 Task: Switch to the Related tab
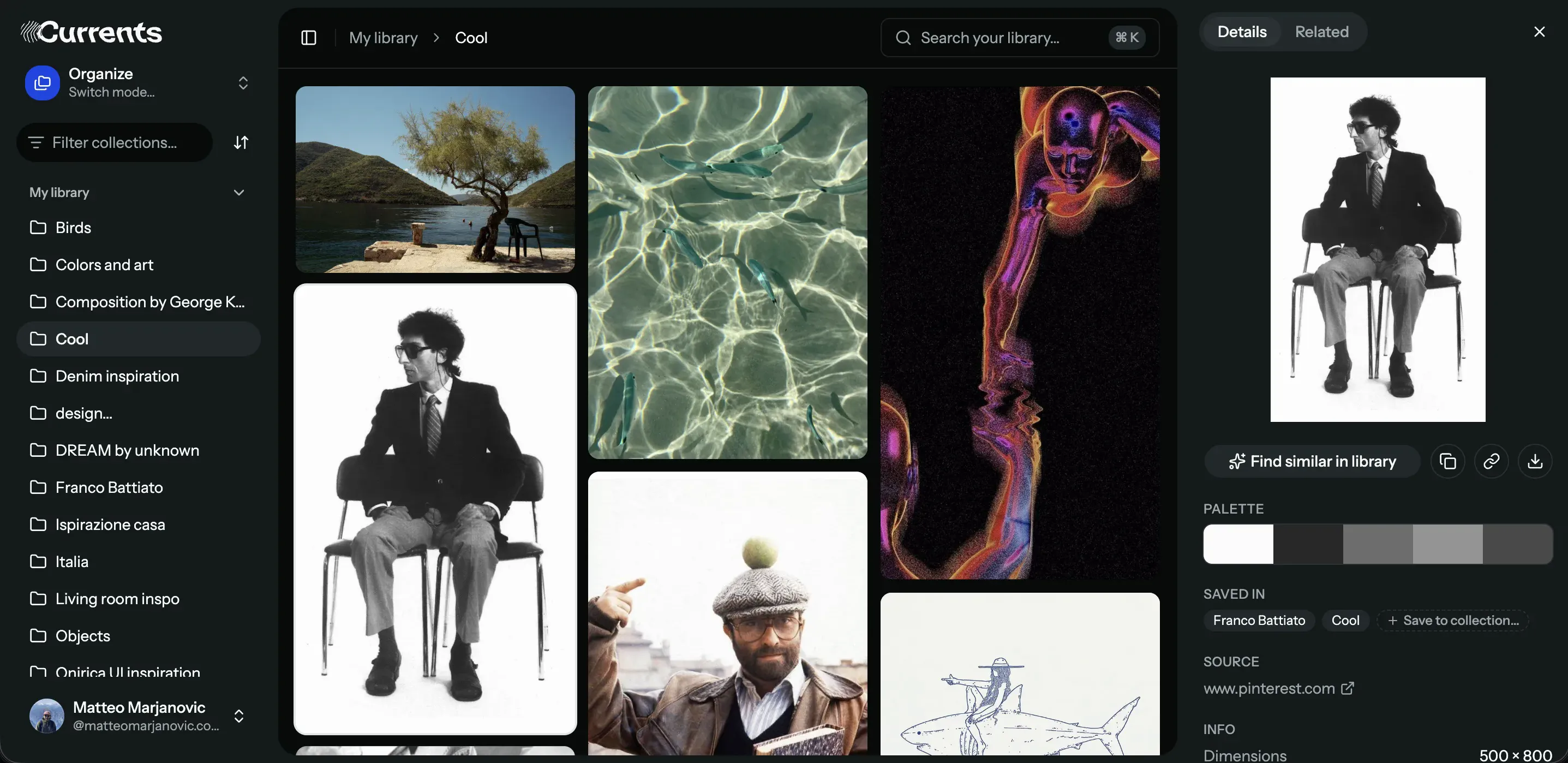click(1321, 32)
